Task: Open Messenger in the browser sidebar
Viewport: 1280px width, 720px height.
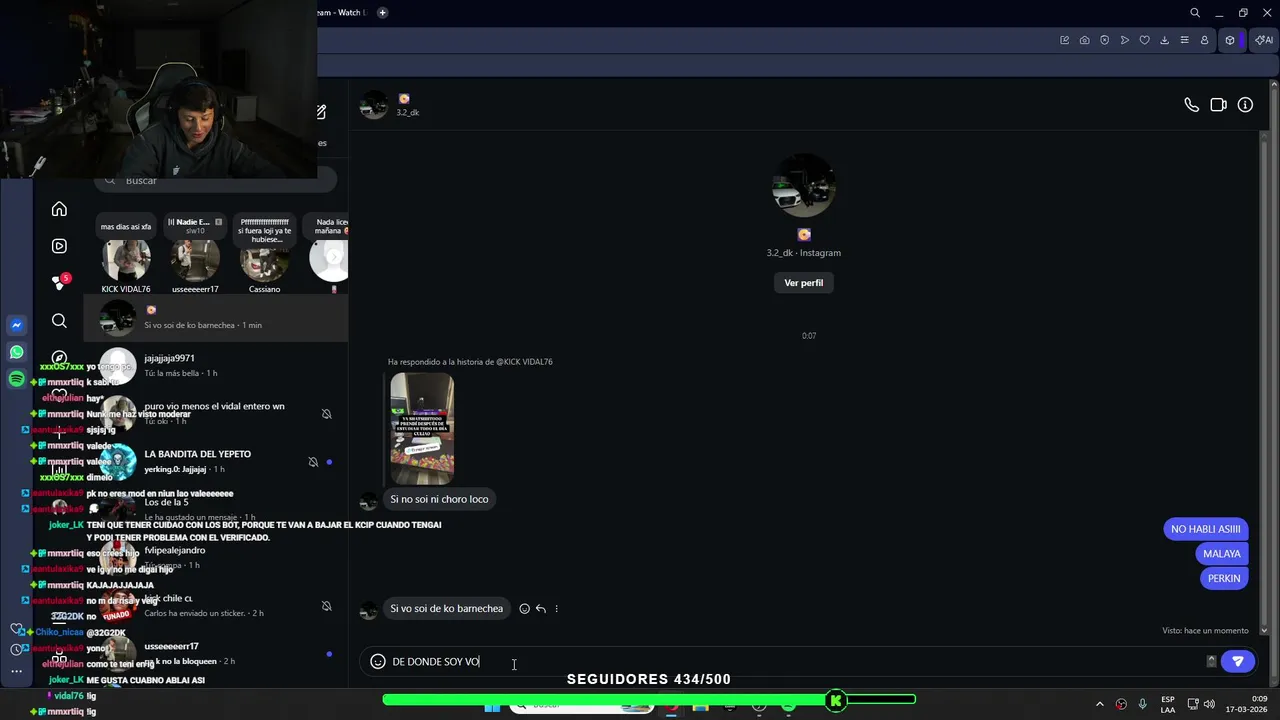Action: point(16,325)
